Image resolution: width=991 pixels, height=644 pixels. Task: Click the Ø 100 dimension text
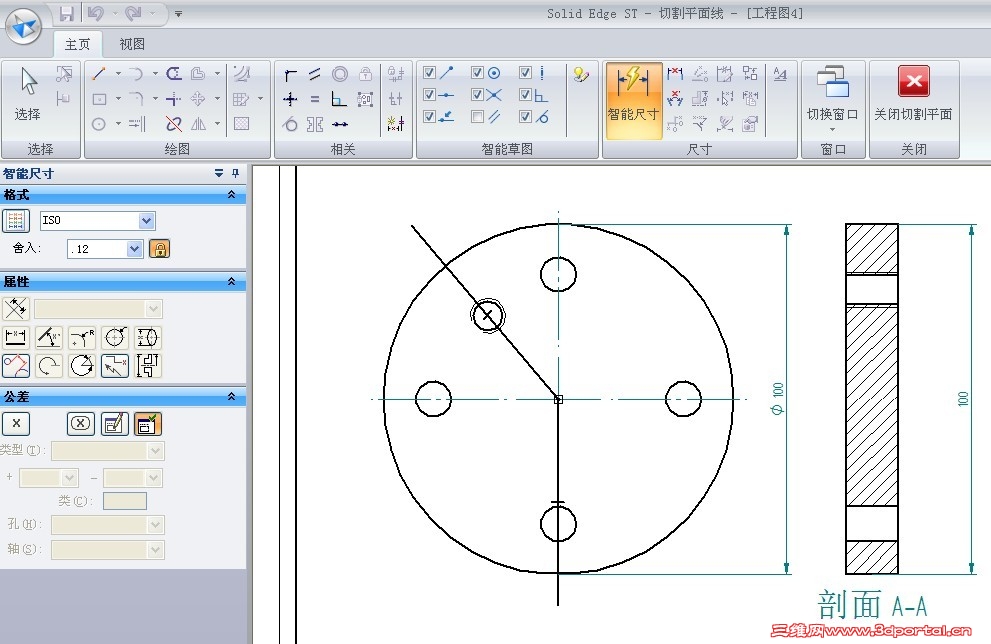pyautogui.click(x=777, y=398)
